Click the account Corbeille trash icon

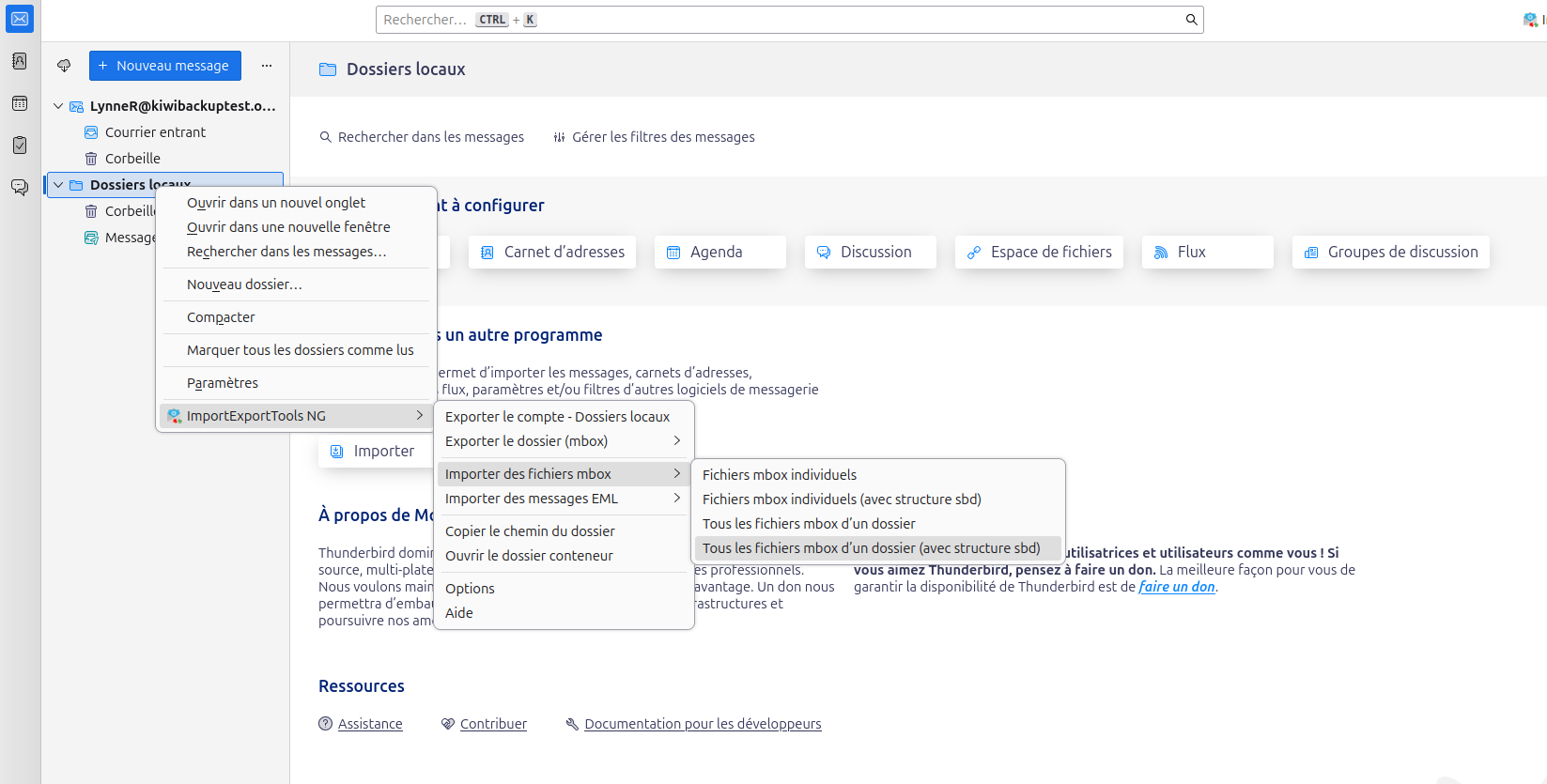pyautogui.click(x=91, y=159)
